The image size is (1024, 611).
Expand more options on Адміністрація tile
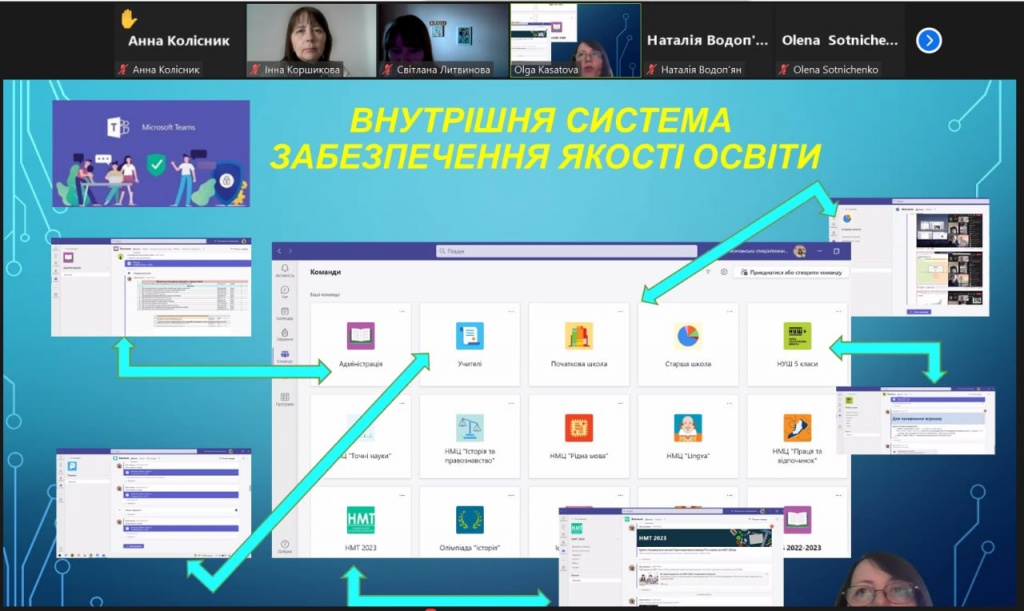401,311
